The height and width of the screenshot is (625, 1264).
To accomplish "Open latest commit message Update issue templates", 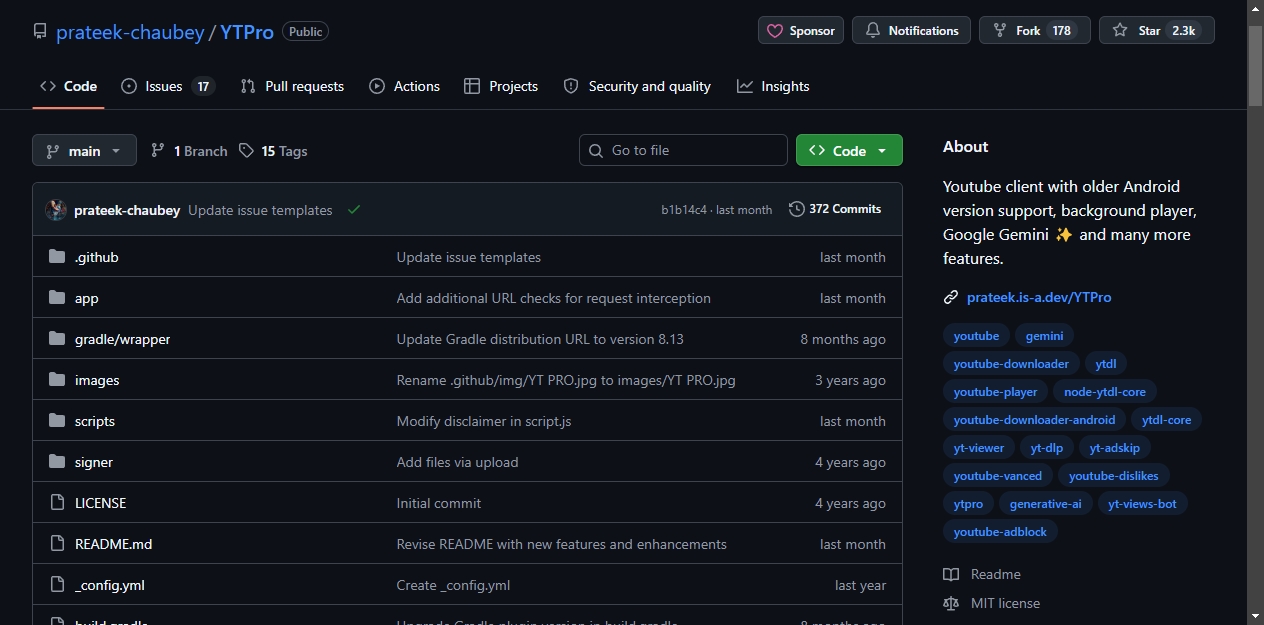I will (x=260, y=210).
